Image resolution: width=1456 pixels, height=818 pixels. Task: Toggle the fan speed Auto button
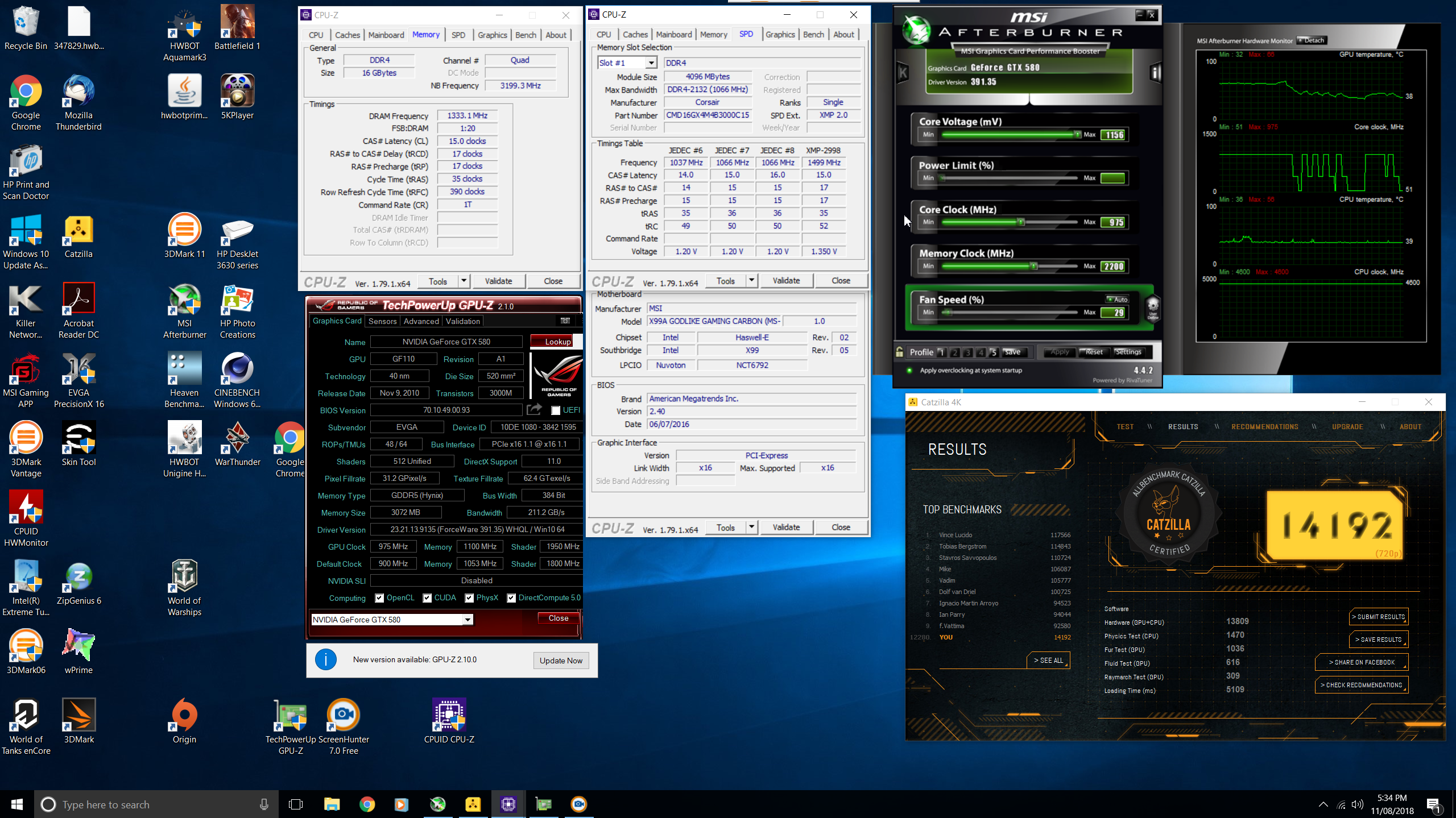coord(1118,299)
